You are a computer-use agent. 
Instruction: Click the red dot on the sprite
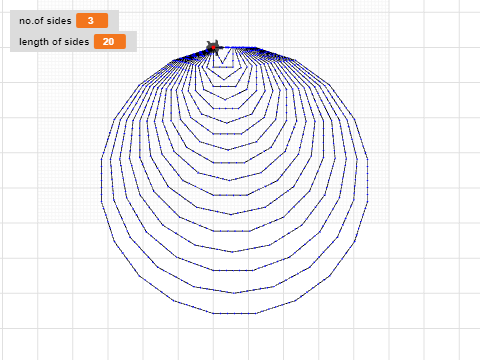[x=213, y=48]
